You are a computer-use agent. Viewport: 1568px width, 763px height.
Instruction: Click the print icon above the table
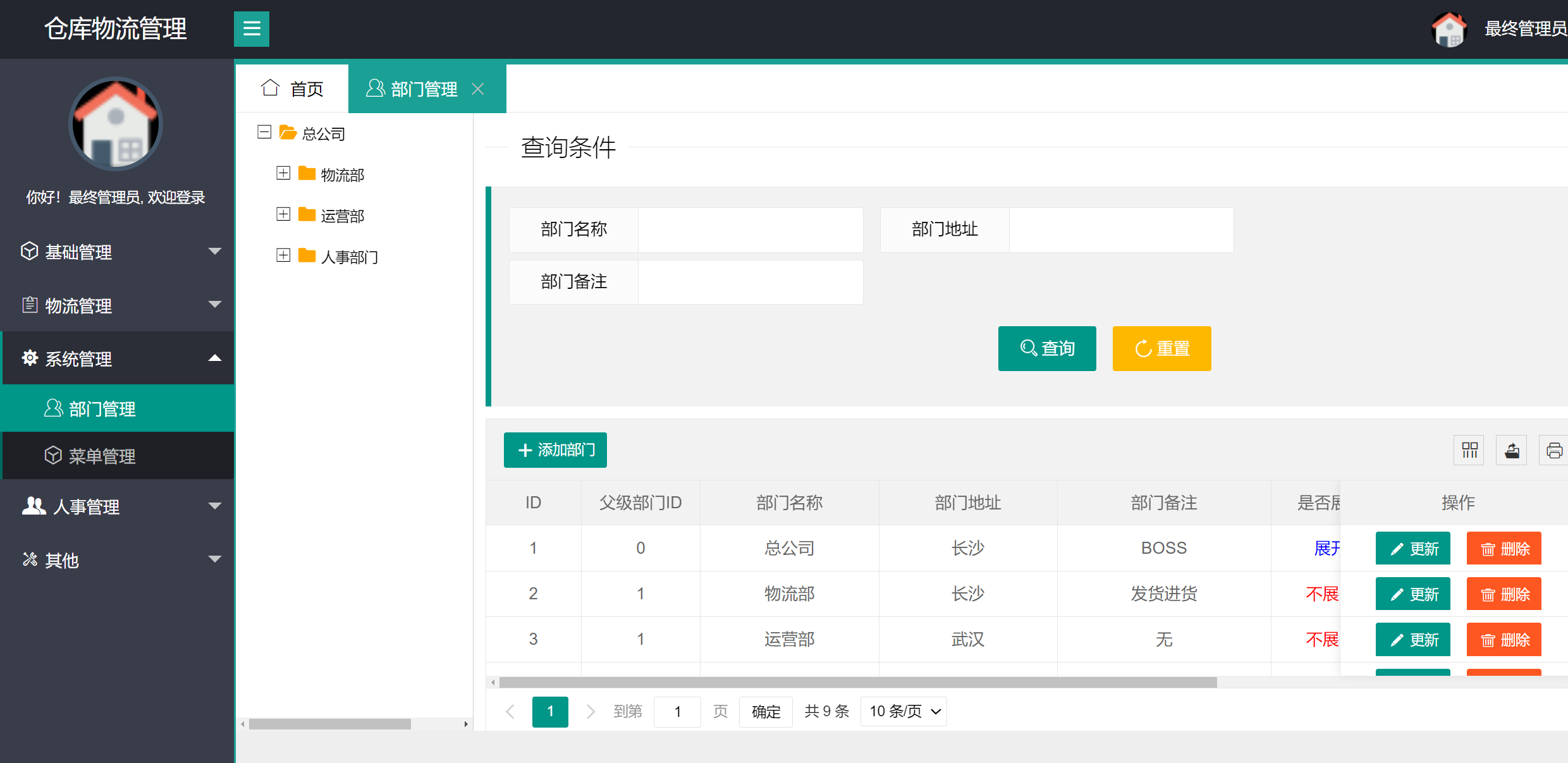(1554, 449)
